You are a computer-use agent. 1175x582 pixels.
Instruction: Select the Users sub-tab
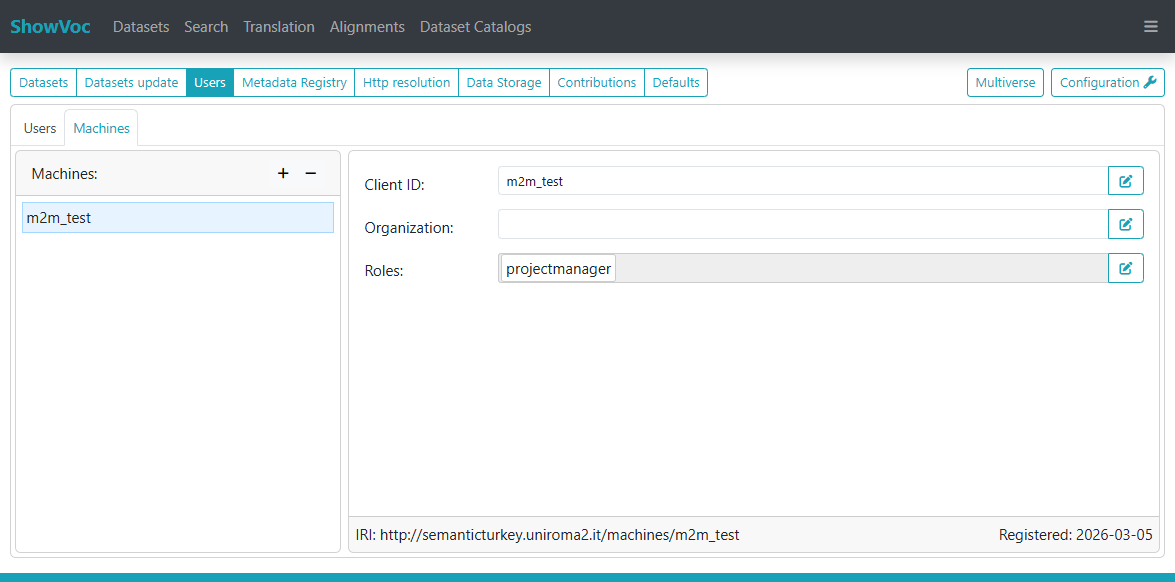click(40, 128)
